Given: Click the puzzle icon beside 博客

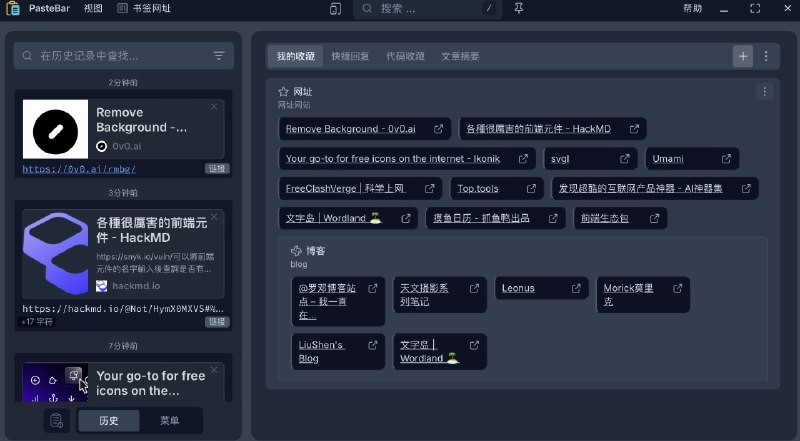Looking at the screenshot, I should click(296, 251).
